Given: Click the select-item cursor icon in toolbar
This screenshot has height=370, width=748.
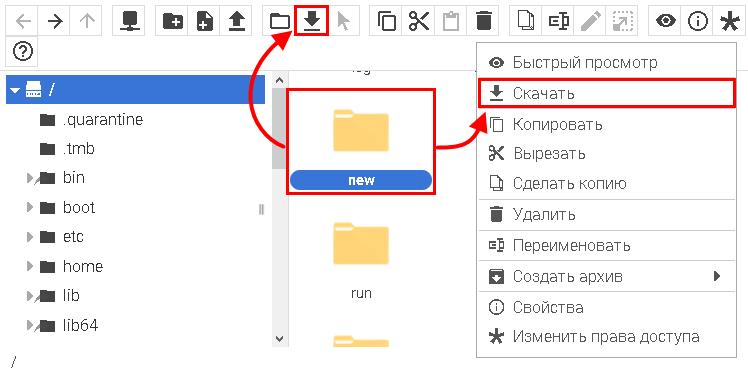Looking at the screenshot, I should (343, 21).
